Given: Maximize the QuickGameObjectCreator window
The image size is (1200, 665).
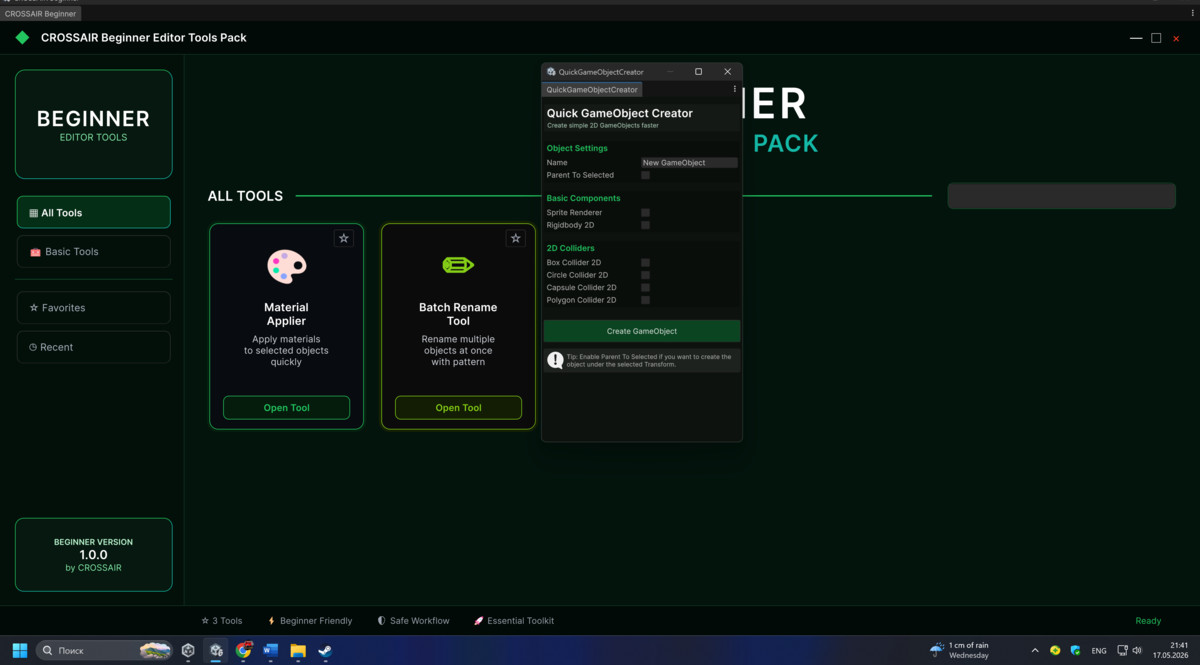Looking at the screenshot, I should click(x=698, y=72).
